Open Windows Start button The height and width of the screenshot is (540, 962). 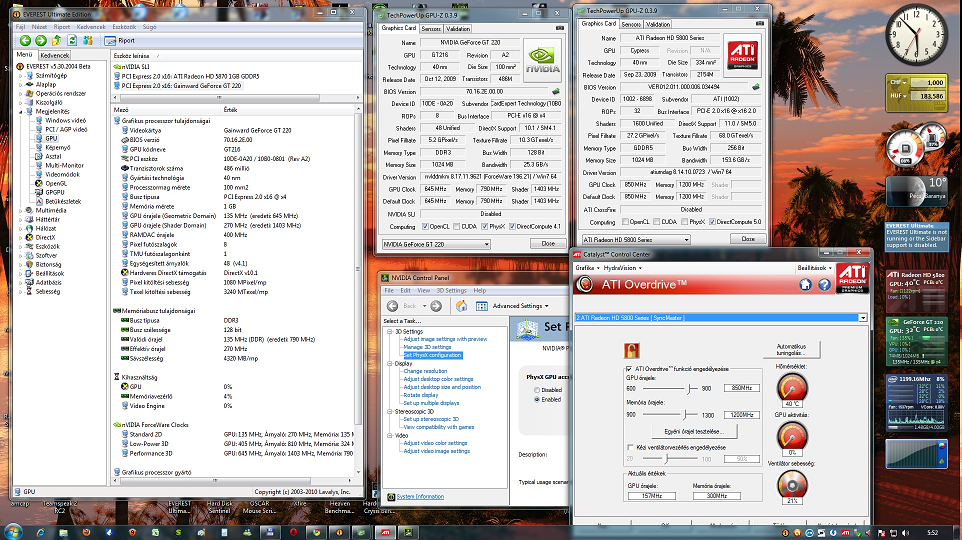(x=12, y=532)
